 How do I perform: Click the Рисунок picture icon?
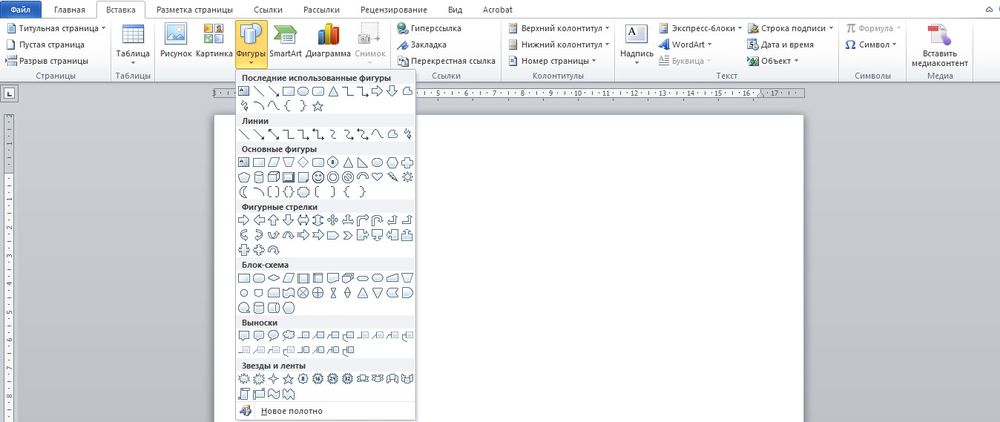pos(175,37)
